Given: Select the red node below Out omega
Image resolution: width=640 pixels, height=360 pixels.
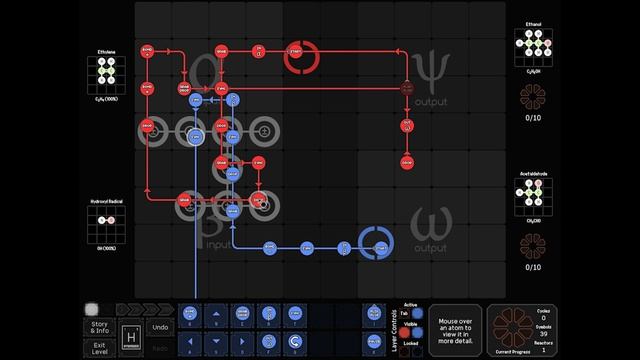Looking at the screenshot, I should [407, 162].
